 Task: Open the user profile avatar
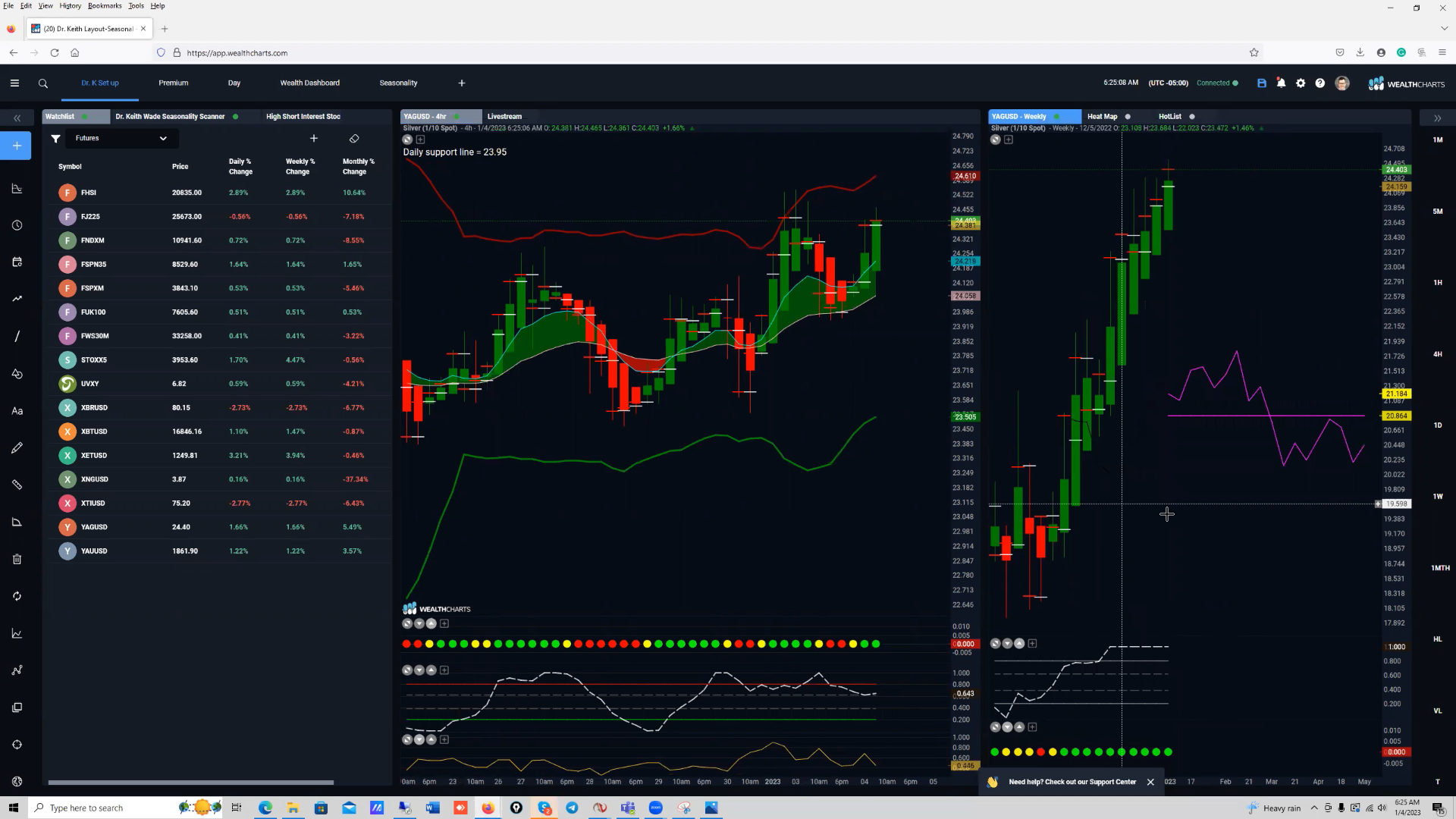click(1342, 83)
